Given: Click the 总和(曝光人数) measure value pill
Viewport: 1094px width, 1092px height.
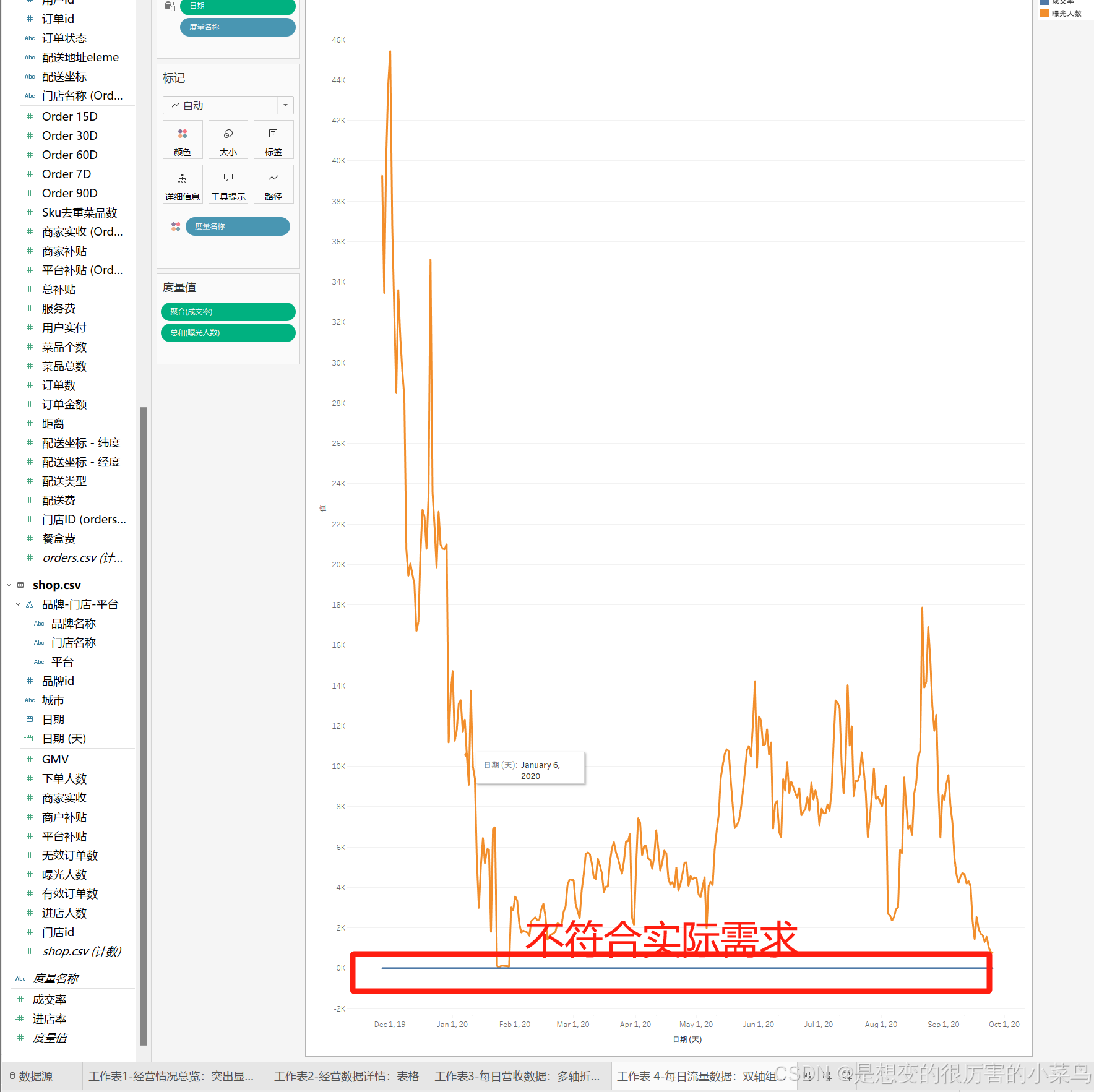Looking at the screenshot, I should (x=228, y=333).
